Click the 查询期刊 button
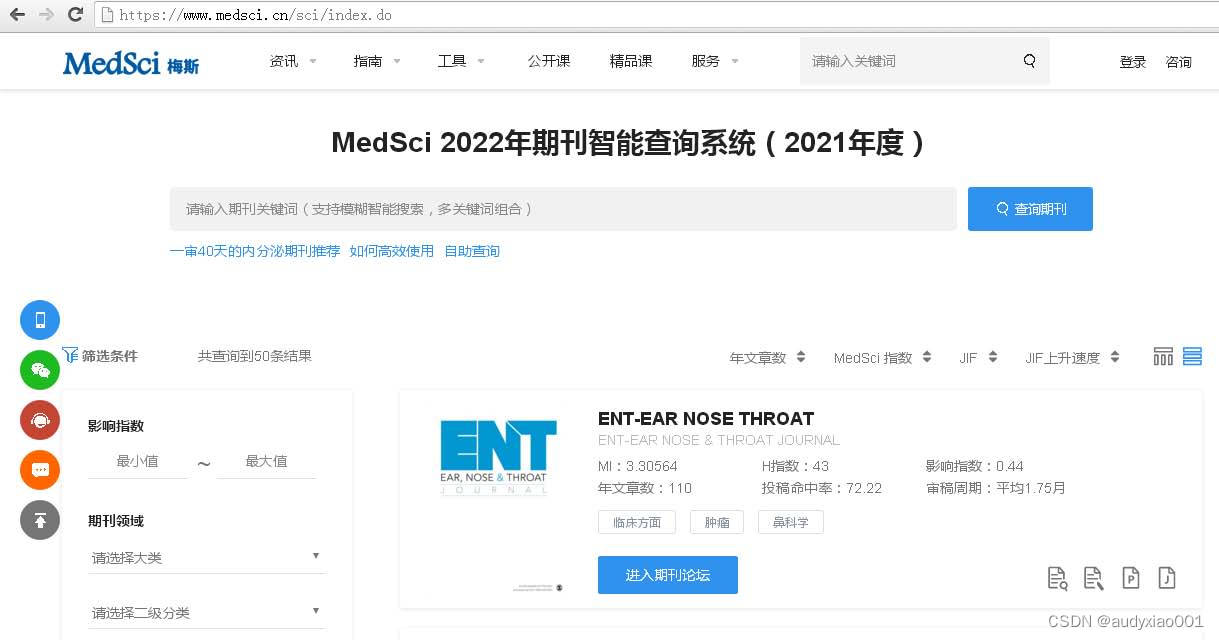 click(1030, 209)
